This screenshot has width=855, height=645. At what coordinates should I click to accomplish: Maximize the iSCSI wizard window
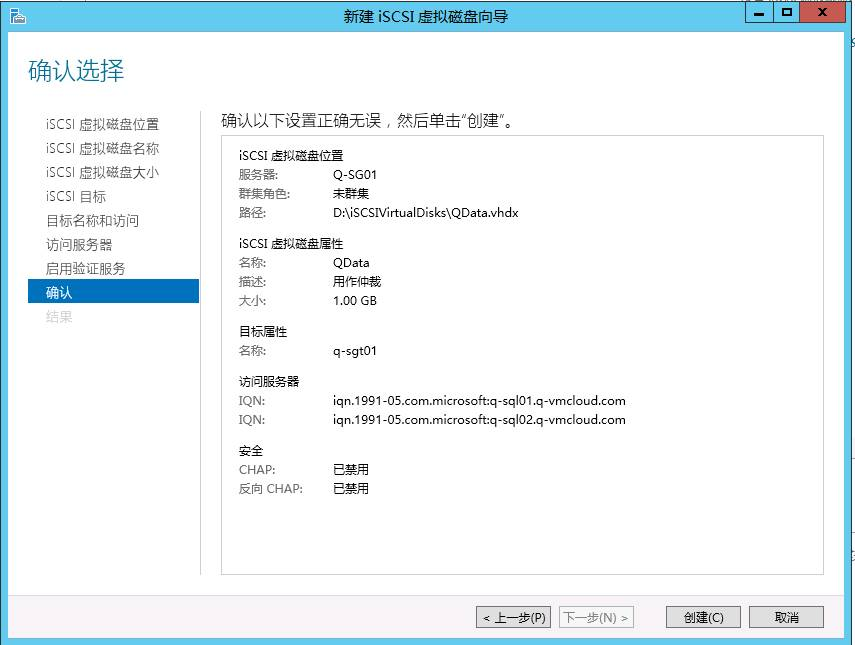787,13
